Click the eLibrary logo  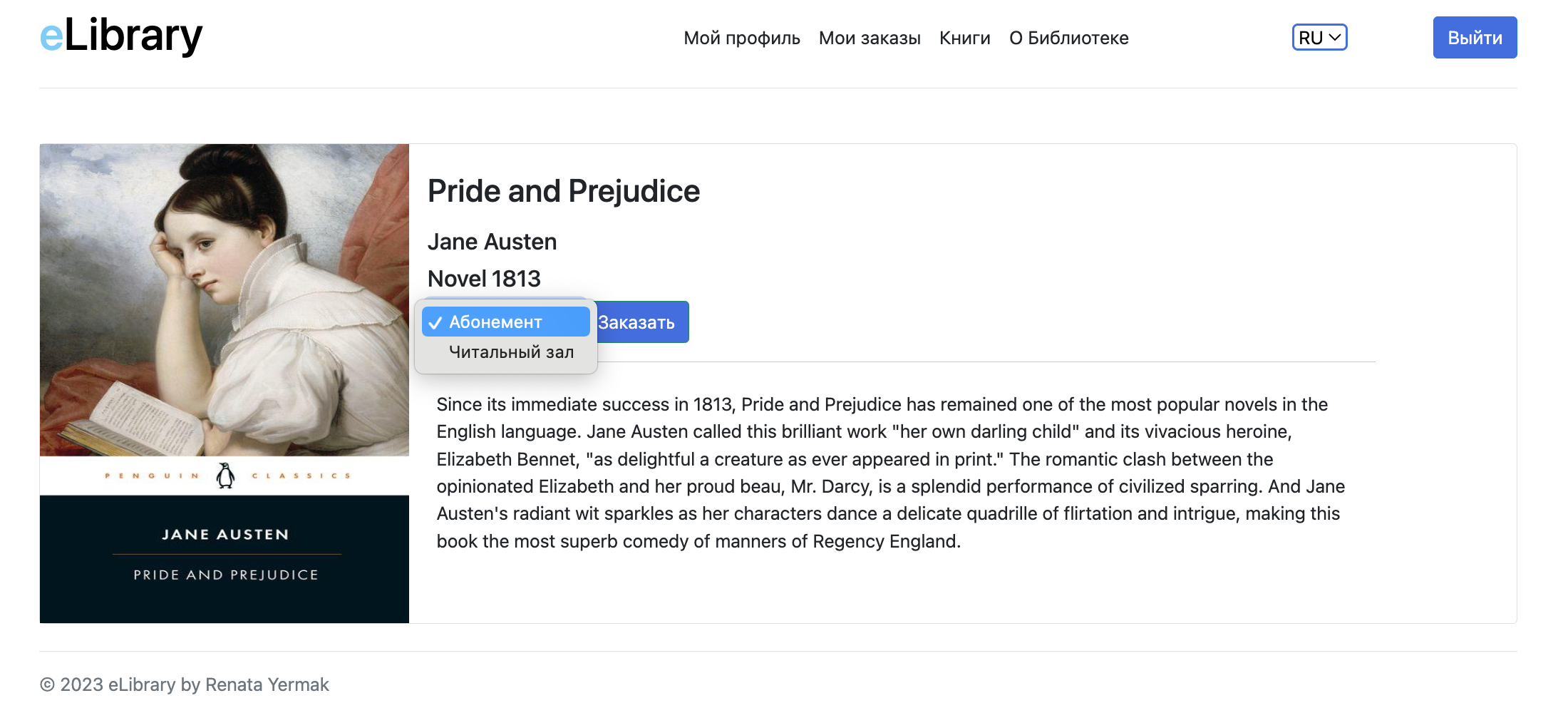(x=121, y=36)
